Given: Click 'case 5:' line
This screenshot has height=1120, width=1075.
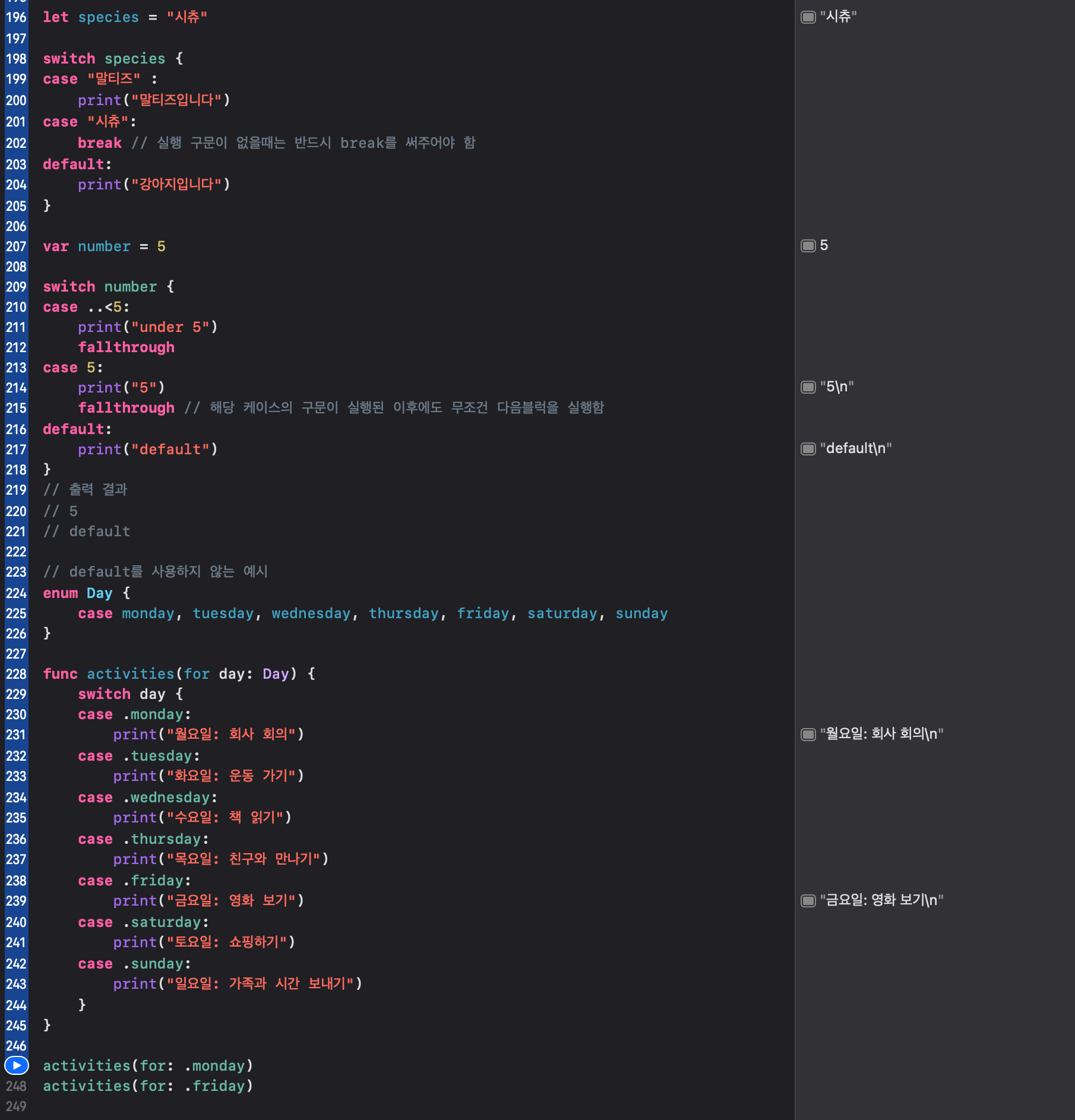Looking at the screenshot, I should 73,368.
